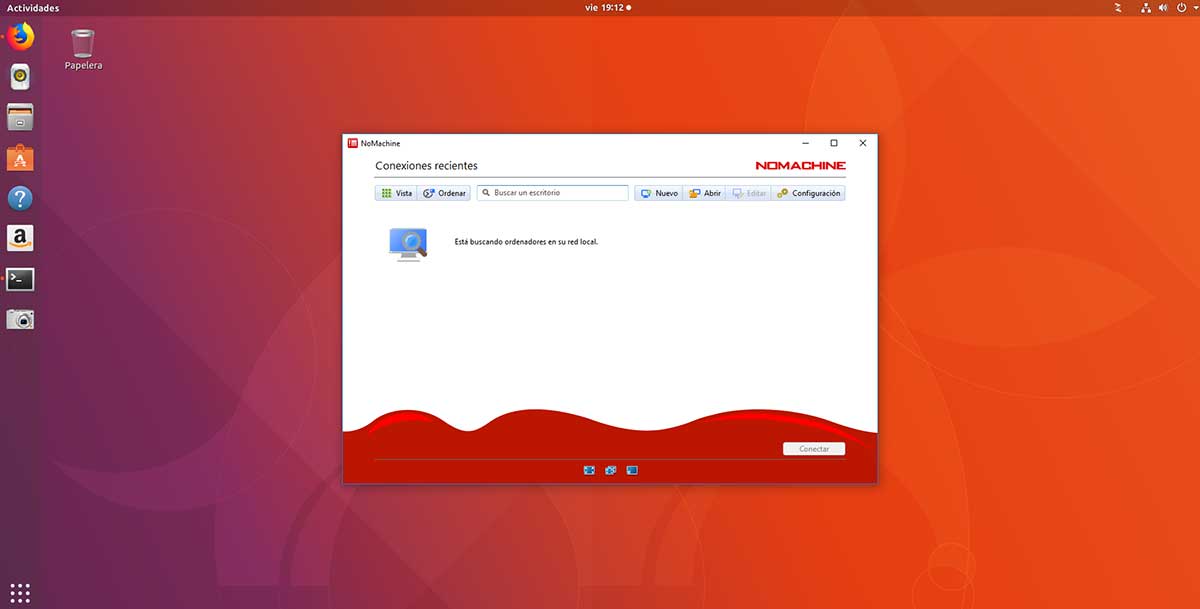Click the NOMACHINE brand logo

800,165
